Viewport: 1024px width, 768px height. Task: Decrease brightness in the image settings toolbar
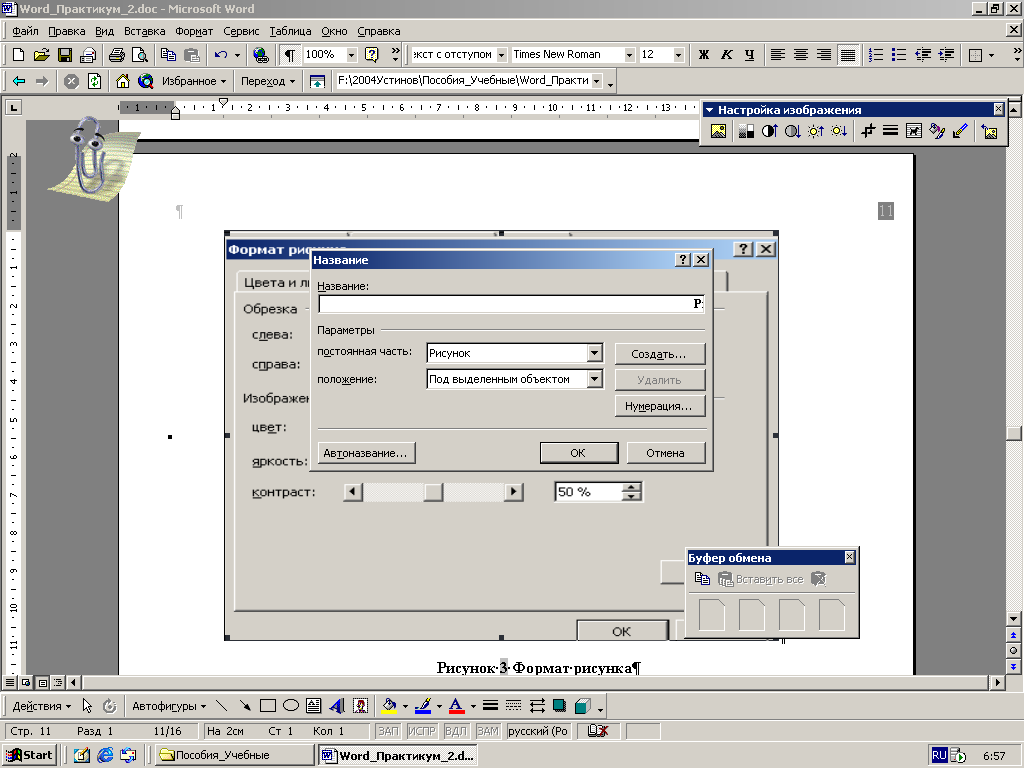[x=839, y=131]
